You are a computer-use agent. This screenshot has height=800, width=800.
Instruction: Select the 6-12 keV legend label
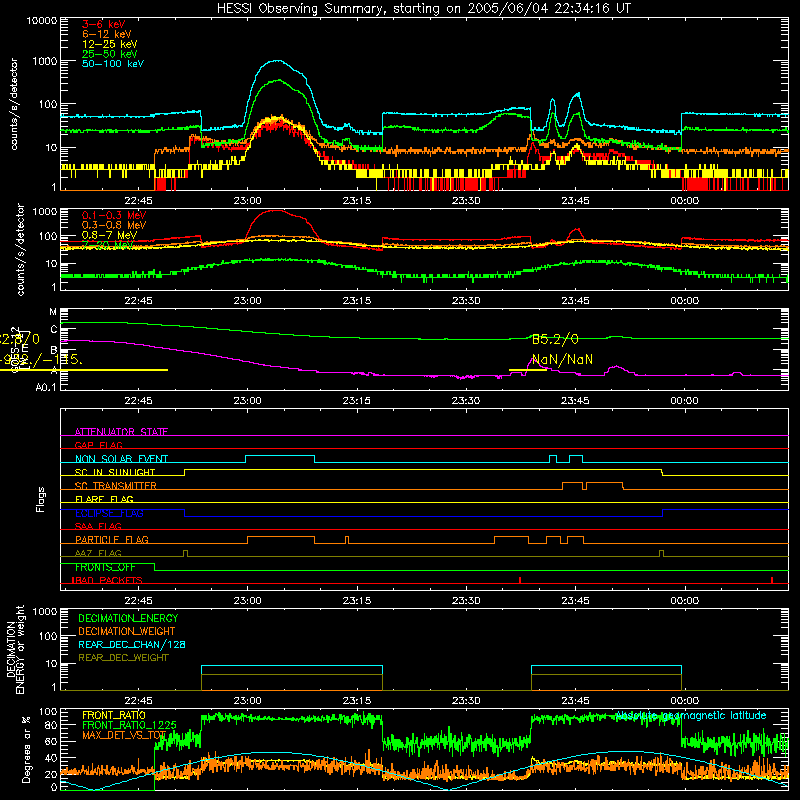pos(107,34)
